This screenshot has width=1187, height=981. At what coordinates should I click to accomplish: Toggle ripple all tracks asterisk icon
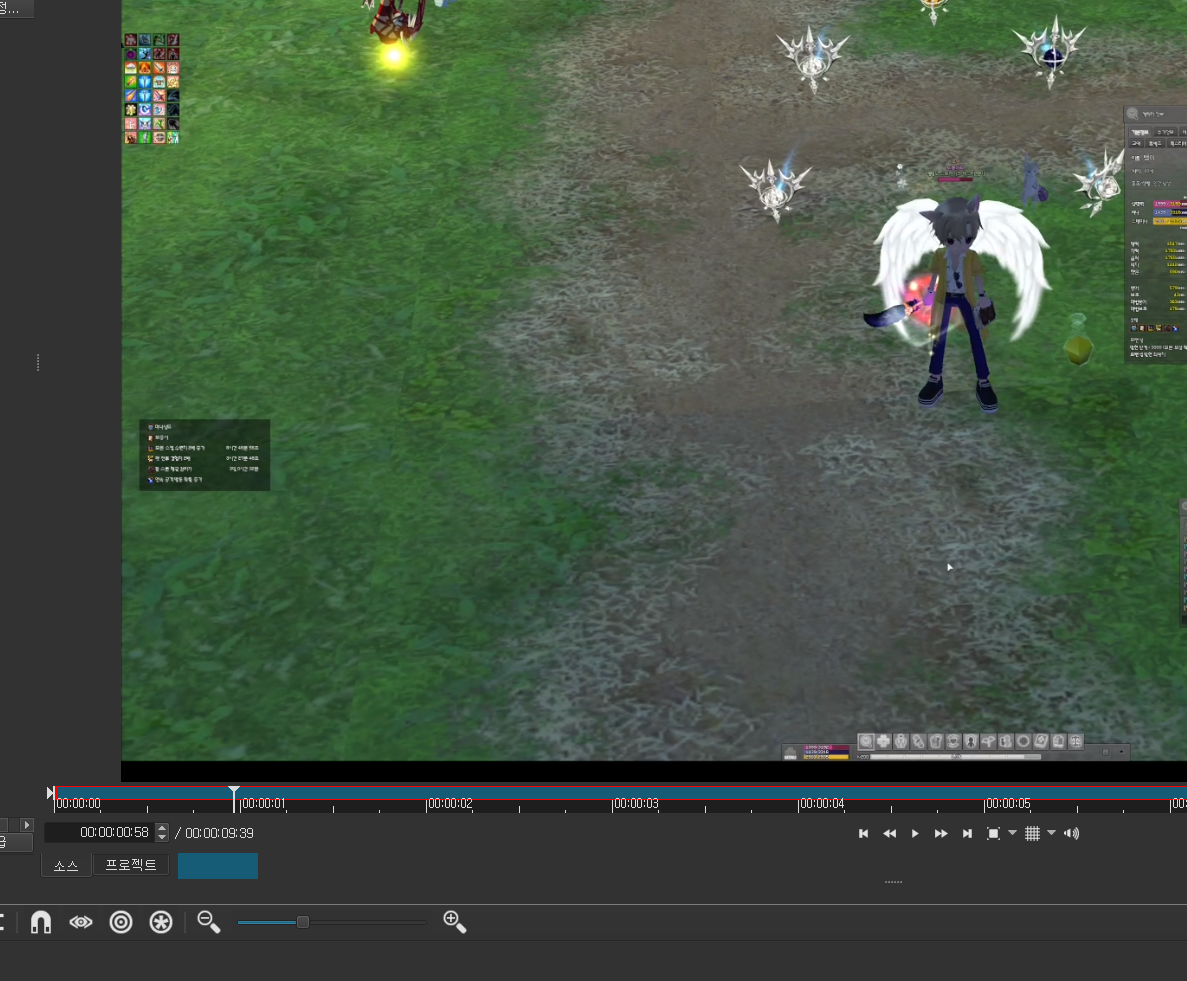tap(161, 922)
